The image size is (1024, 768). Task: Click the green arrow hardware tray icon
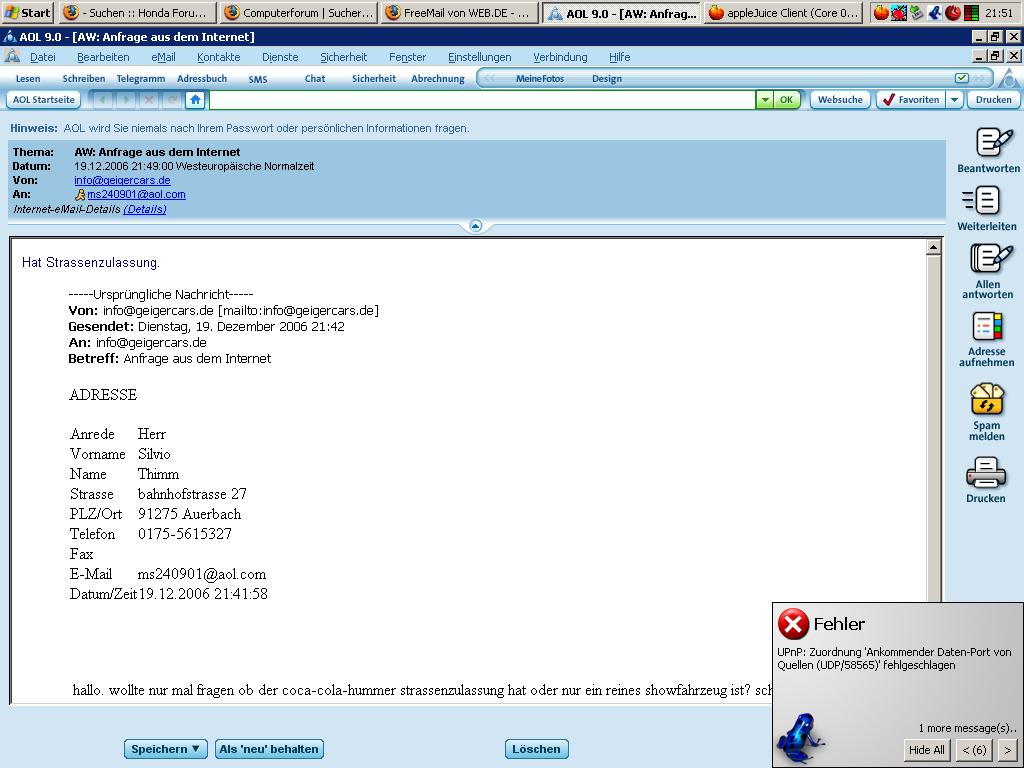click(917, 12)
